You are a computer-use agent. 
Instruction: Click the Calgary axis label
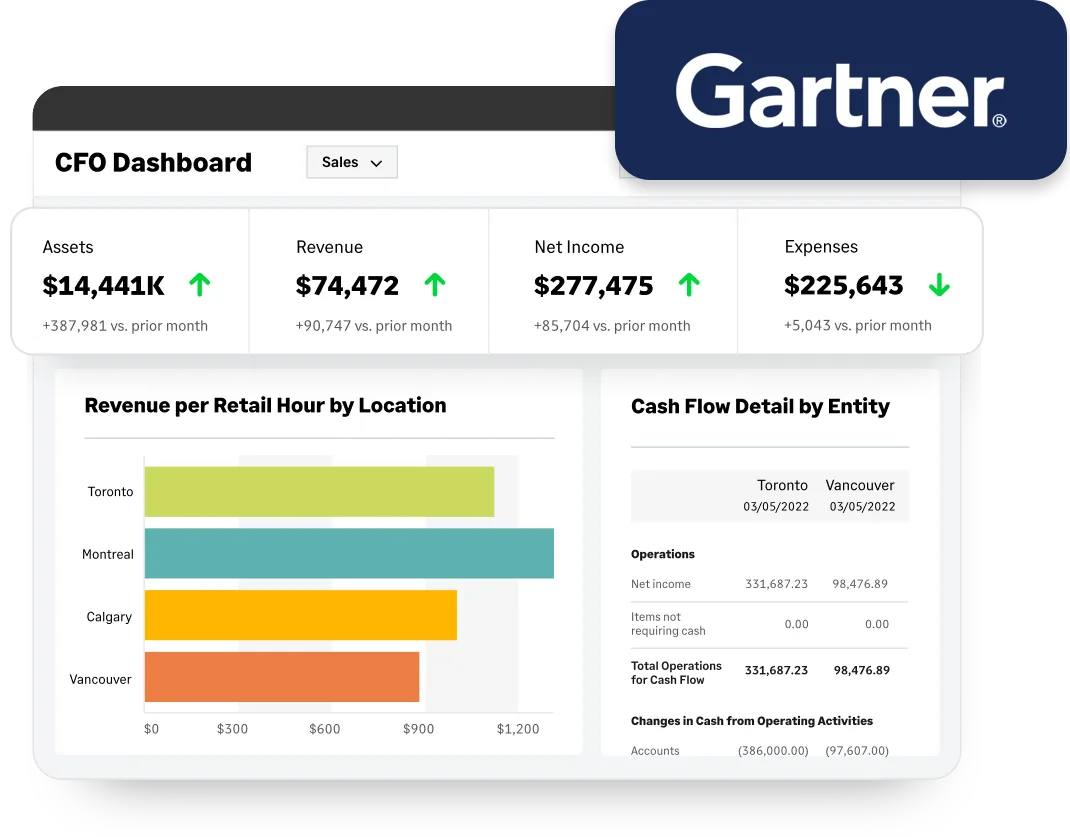tap(109, 617)
